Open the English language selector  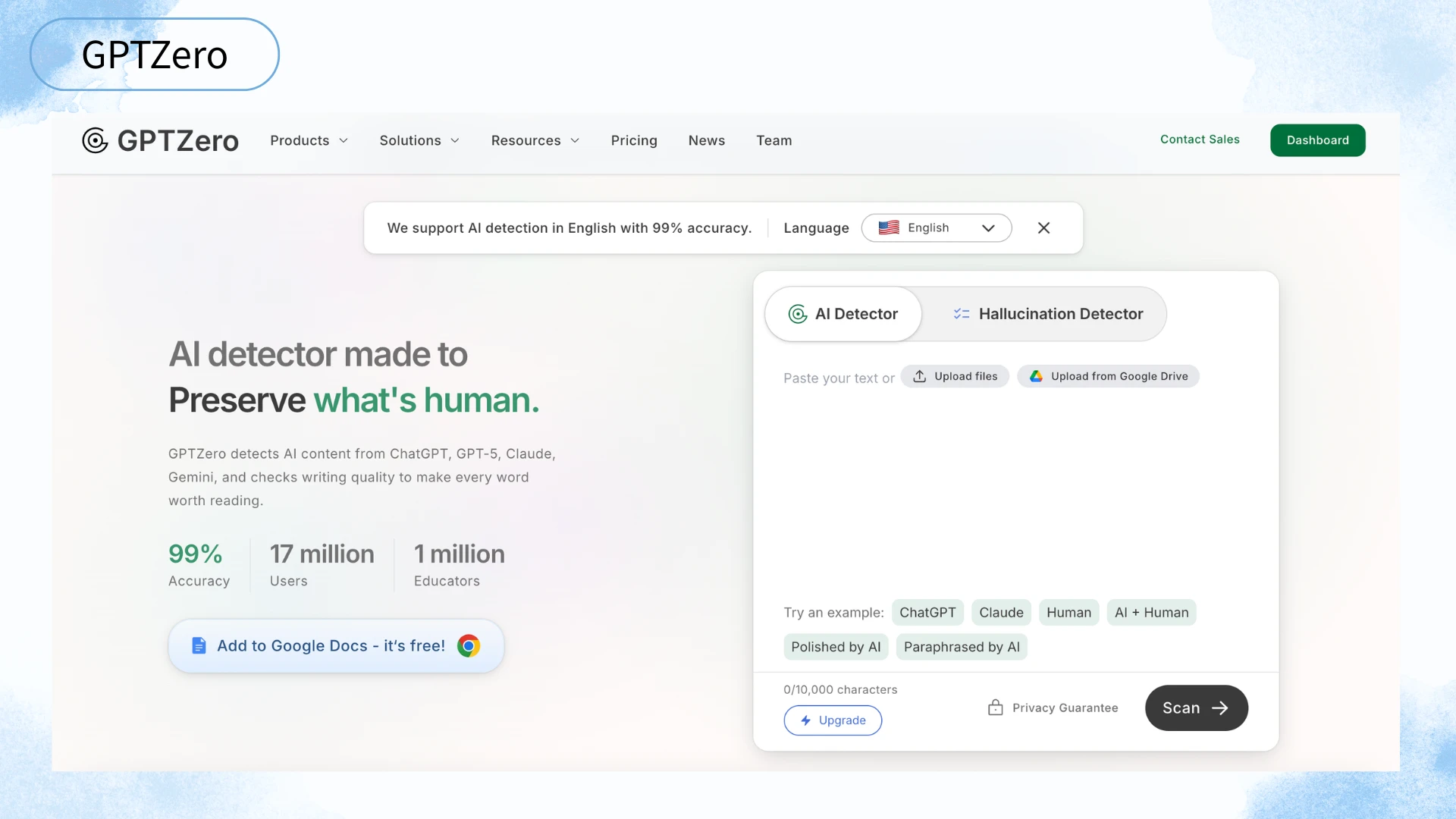(x=937, y=227)
